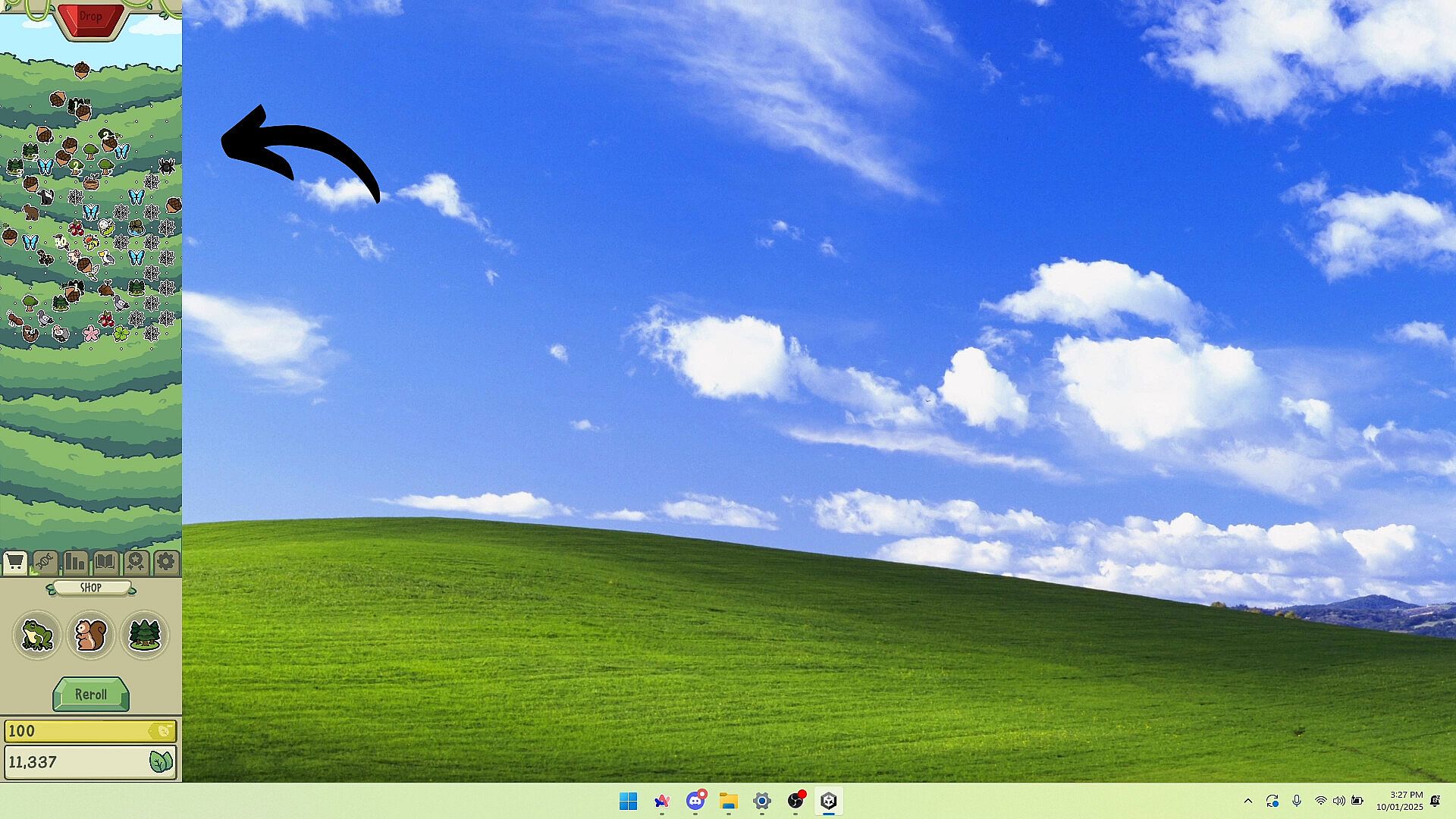Open the bar chart statistics tab
Viewport: 1456px width, 819px height.
point(75,563)
